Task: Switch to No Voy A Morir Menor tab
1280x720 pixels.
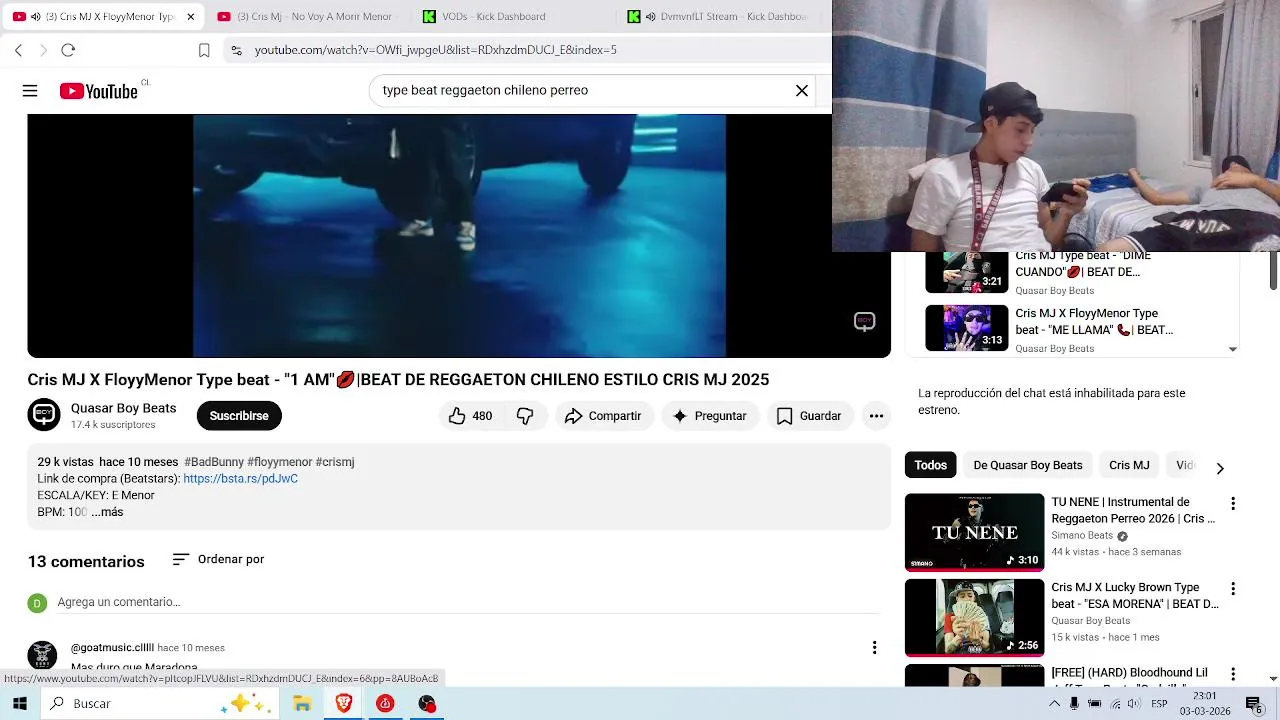Action: click(305, 17)
